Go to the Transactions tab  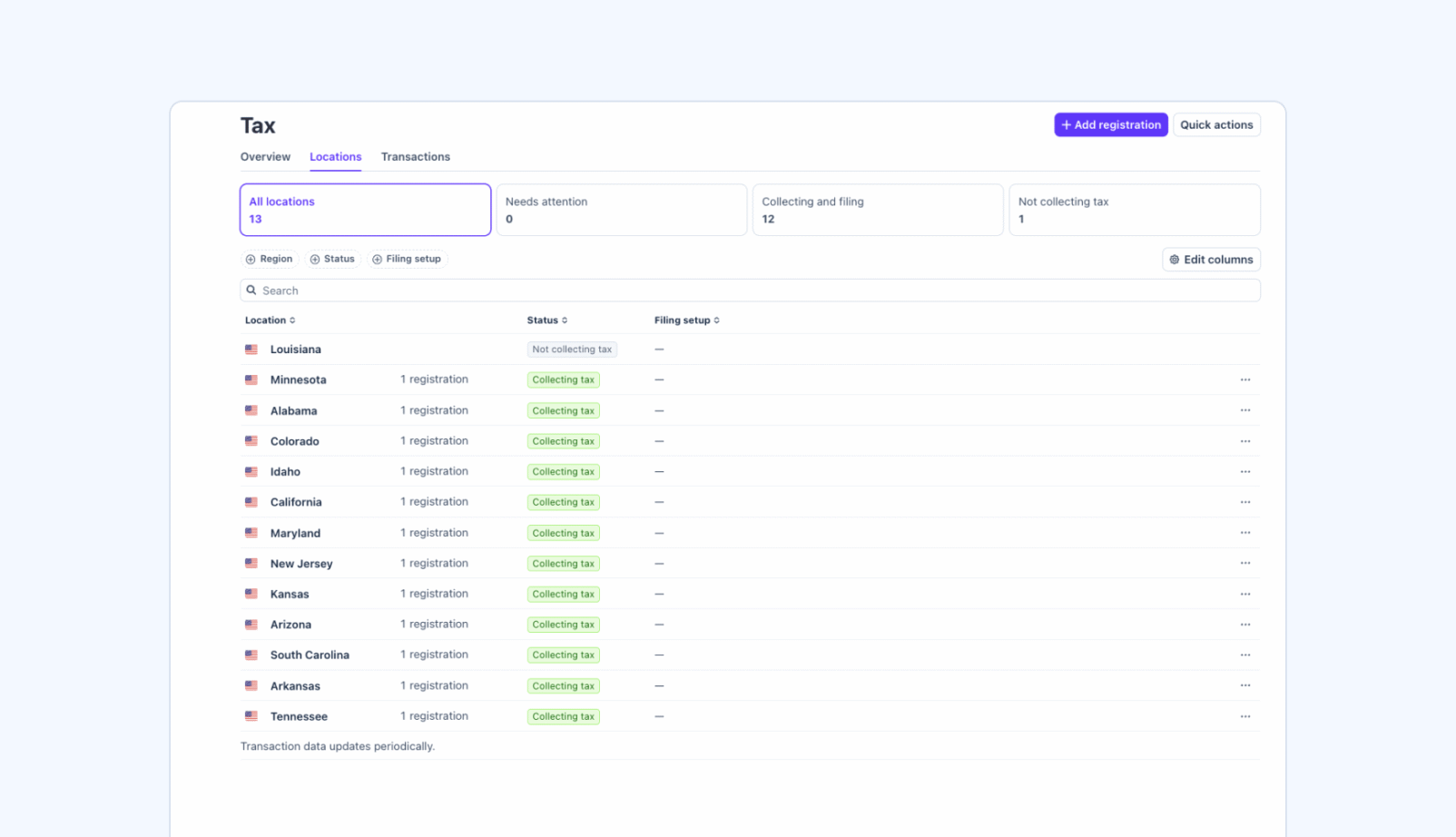click(x=416, y=157)
